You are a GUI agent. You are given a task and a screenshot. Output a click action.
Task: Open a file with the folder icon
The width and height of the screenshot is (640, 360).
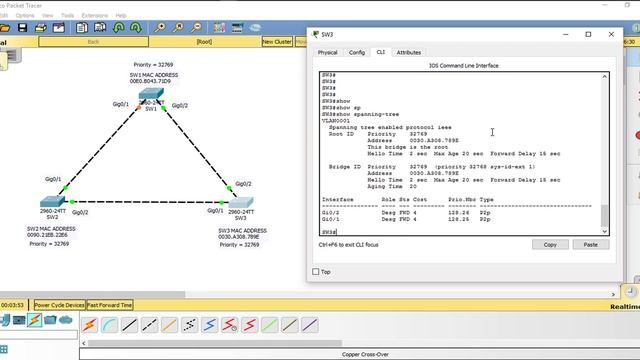pos(4,28)
